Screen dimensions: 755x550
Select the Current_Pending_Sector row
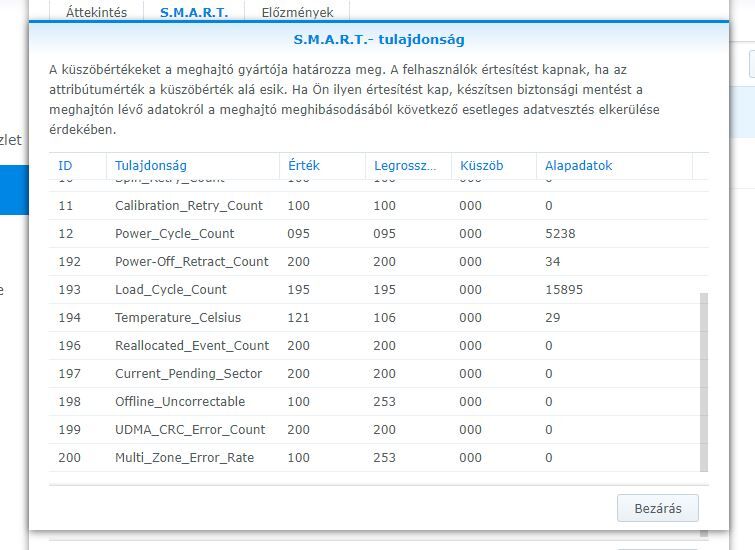click(x=378, y=373)
